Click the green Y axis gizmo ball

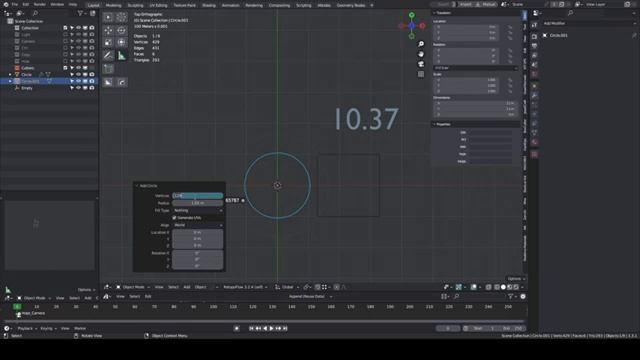[411, 15]
